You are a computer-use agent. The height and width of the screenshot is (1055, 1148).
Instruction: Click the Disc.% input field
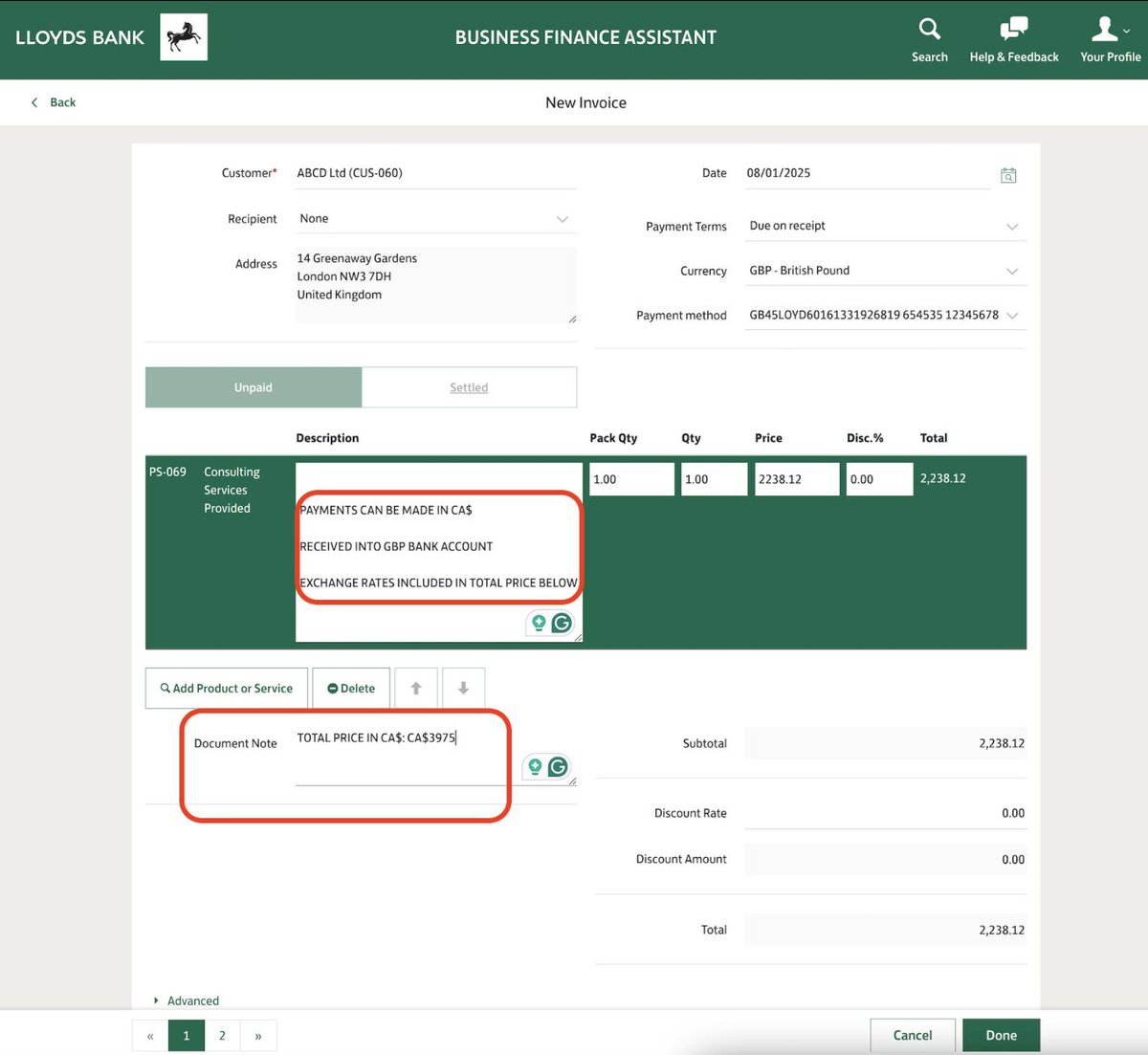click(879, 479)
